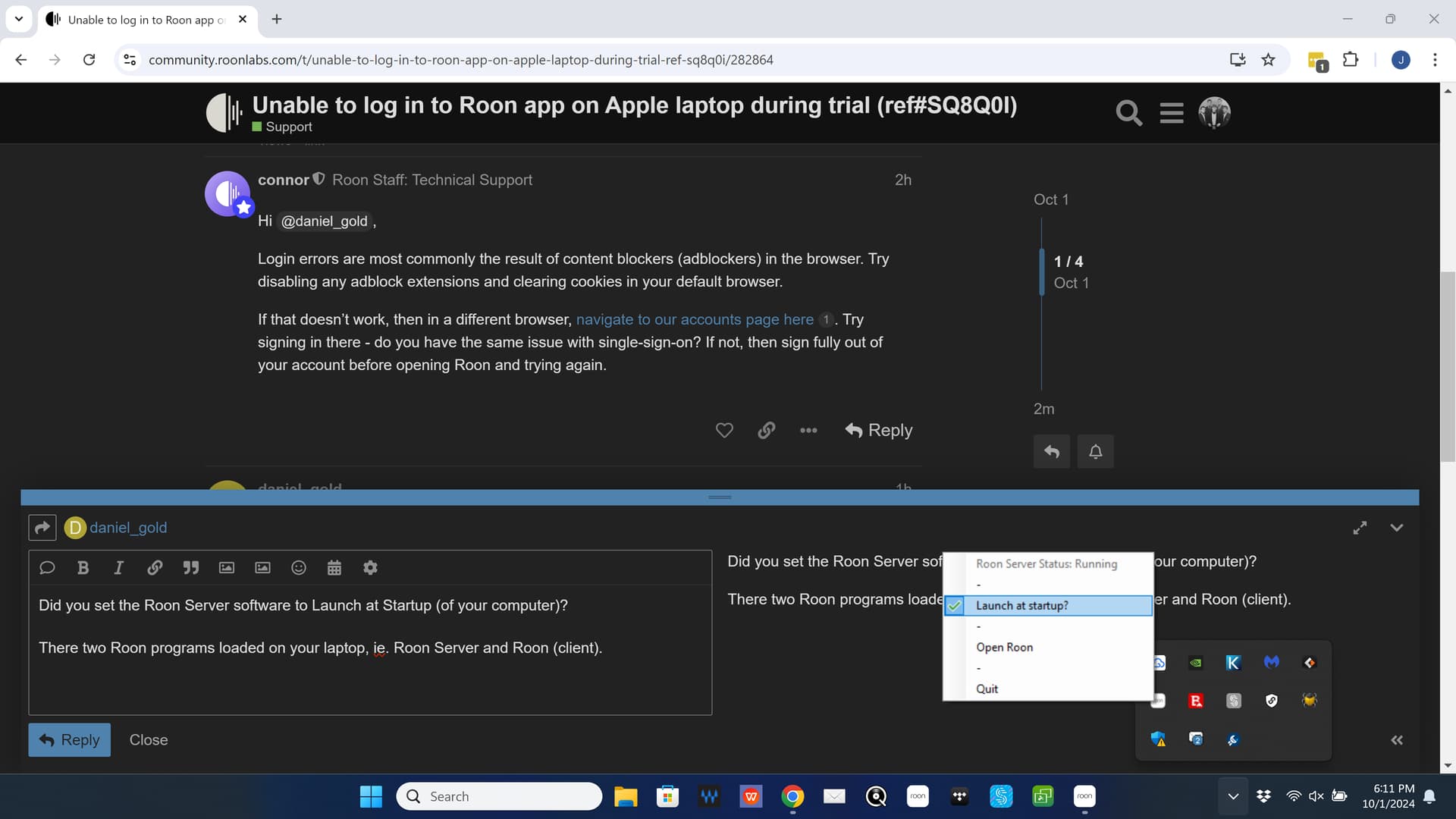Open connor's user profile name

(x=284, y=180)
